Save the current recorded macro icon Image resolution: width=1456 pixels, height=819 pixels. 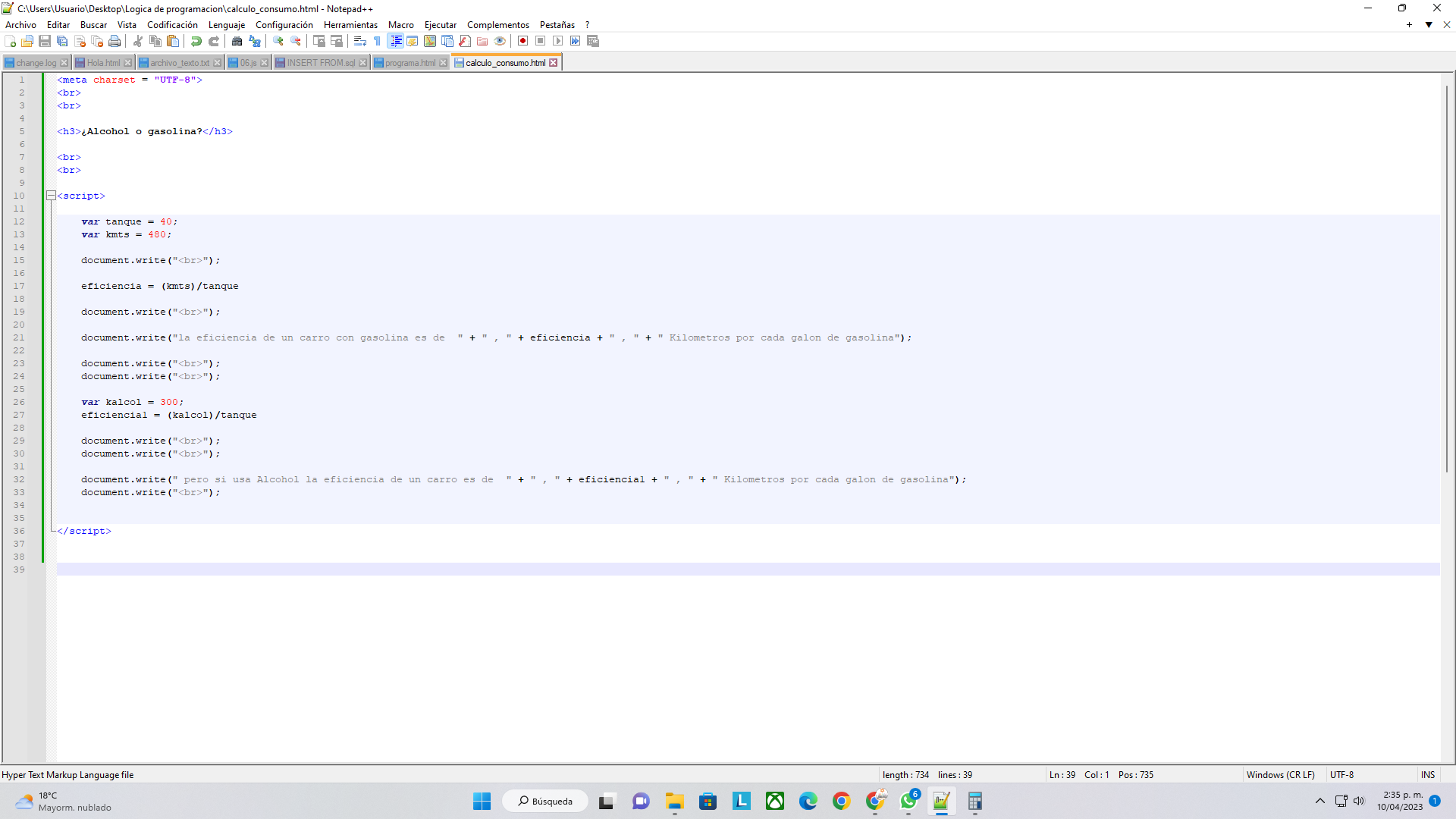click(593, 41)
